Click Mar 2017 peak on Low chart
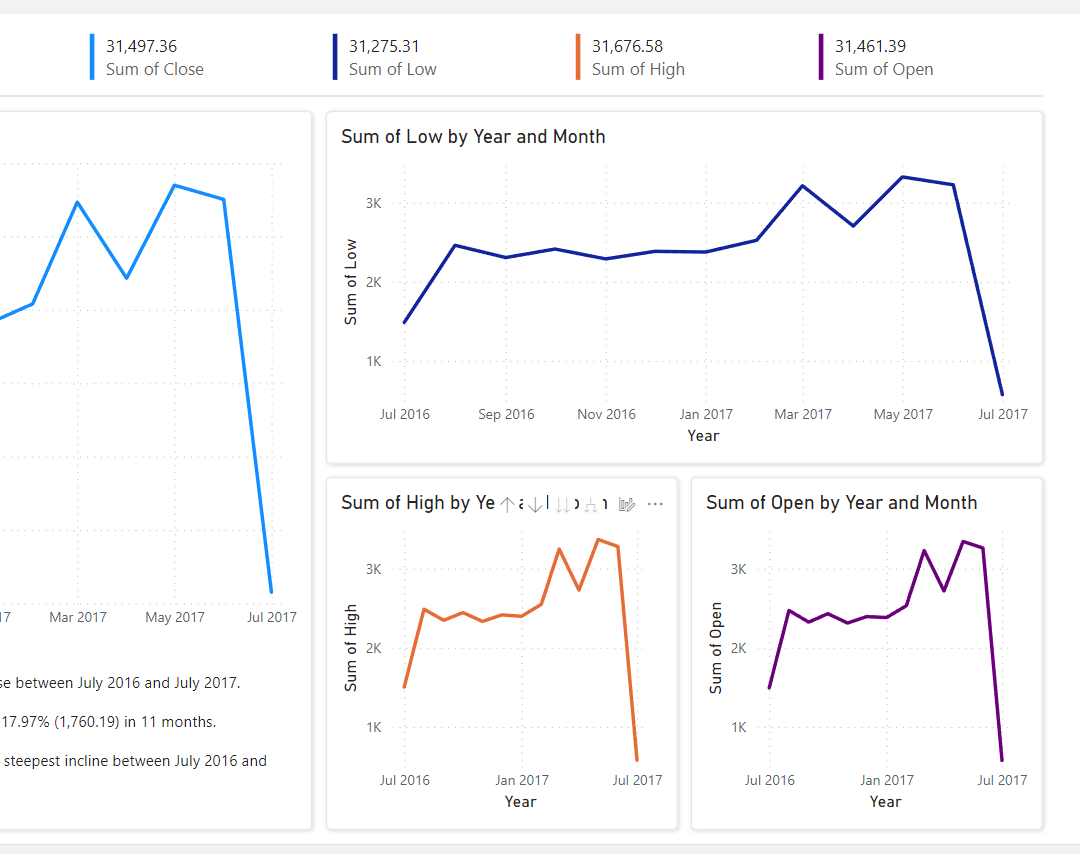This screenshot has width=1080, height=854. [x=802, y=186]
